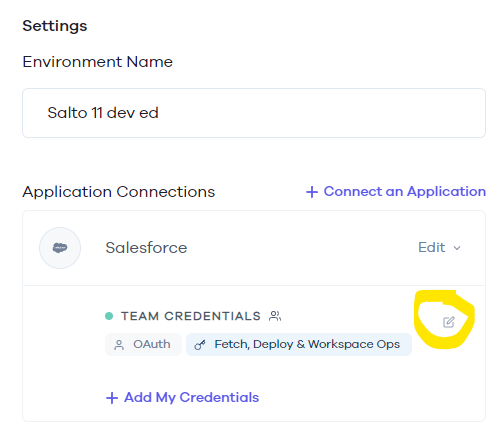Click the Add My Credentials link

point(182,397)
